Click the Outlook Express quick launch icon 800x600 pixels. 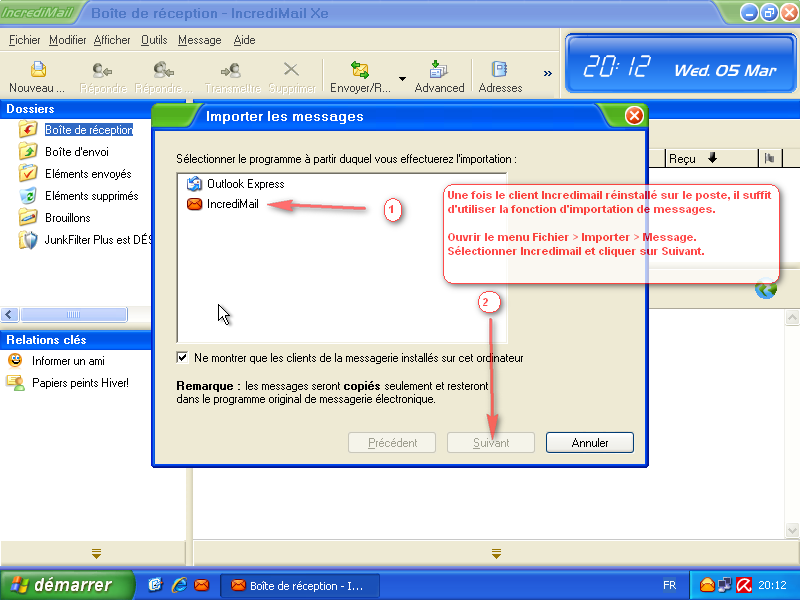point(156,585)
